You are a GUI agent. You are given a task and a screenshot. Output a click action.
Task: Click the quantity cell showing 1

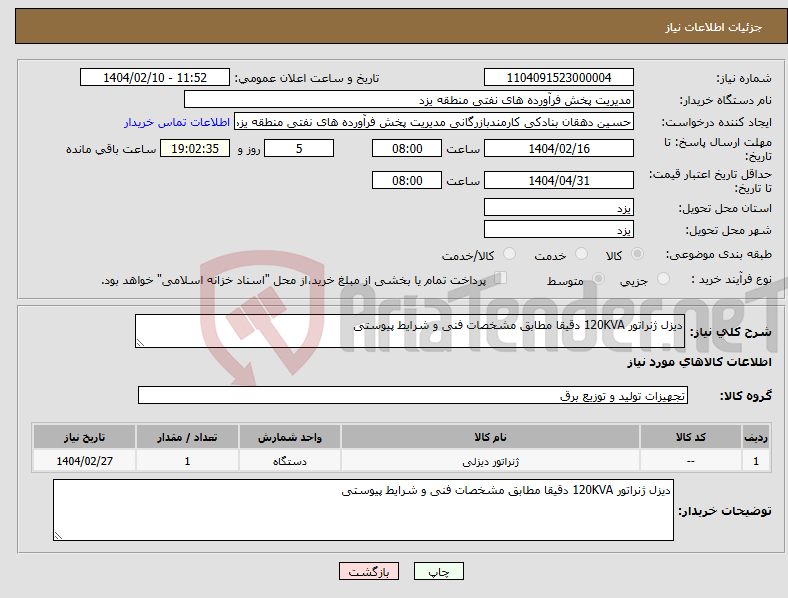coord(187,461)
